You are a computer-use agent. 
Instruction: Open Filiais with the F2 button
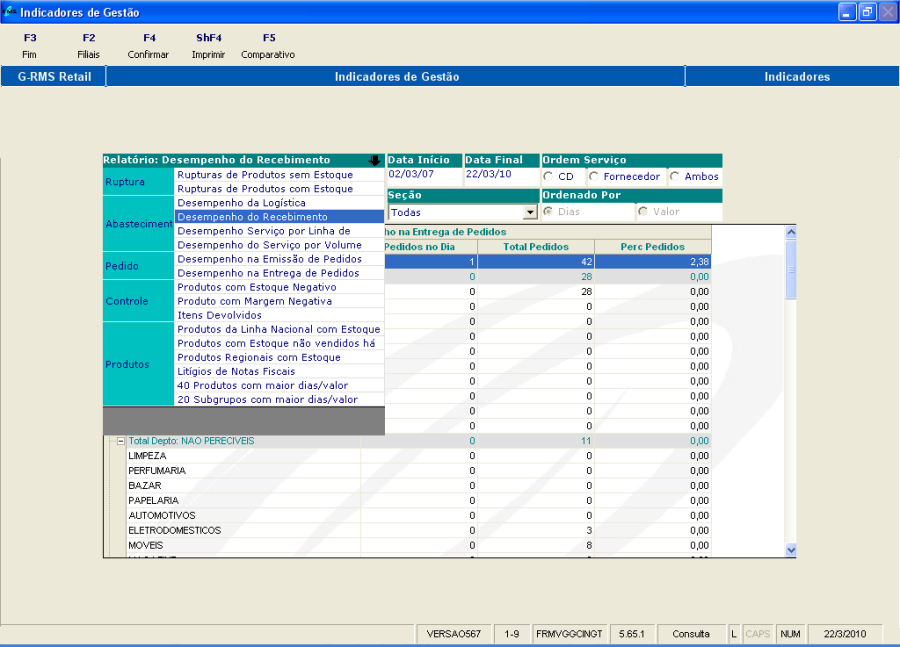[89, 46]
